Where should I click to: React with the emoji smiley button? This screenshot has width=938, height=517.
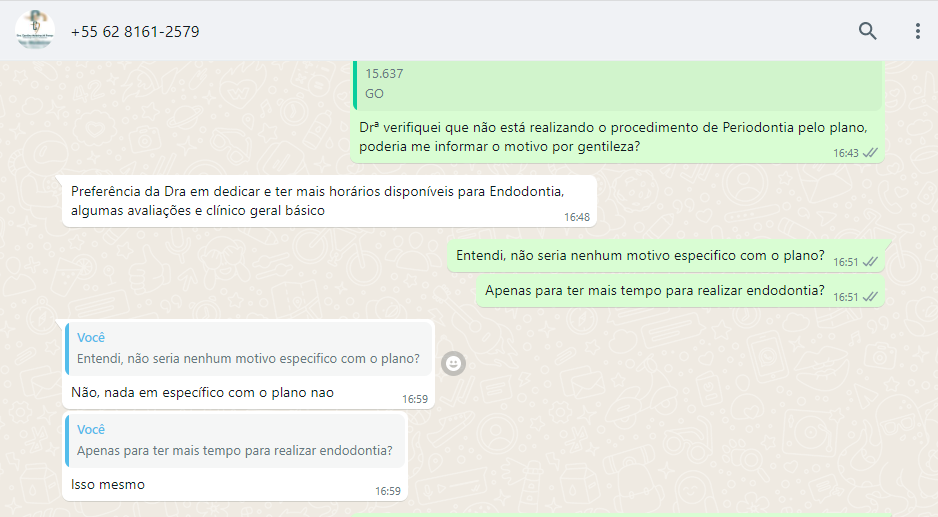click(x=453, y=363)
